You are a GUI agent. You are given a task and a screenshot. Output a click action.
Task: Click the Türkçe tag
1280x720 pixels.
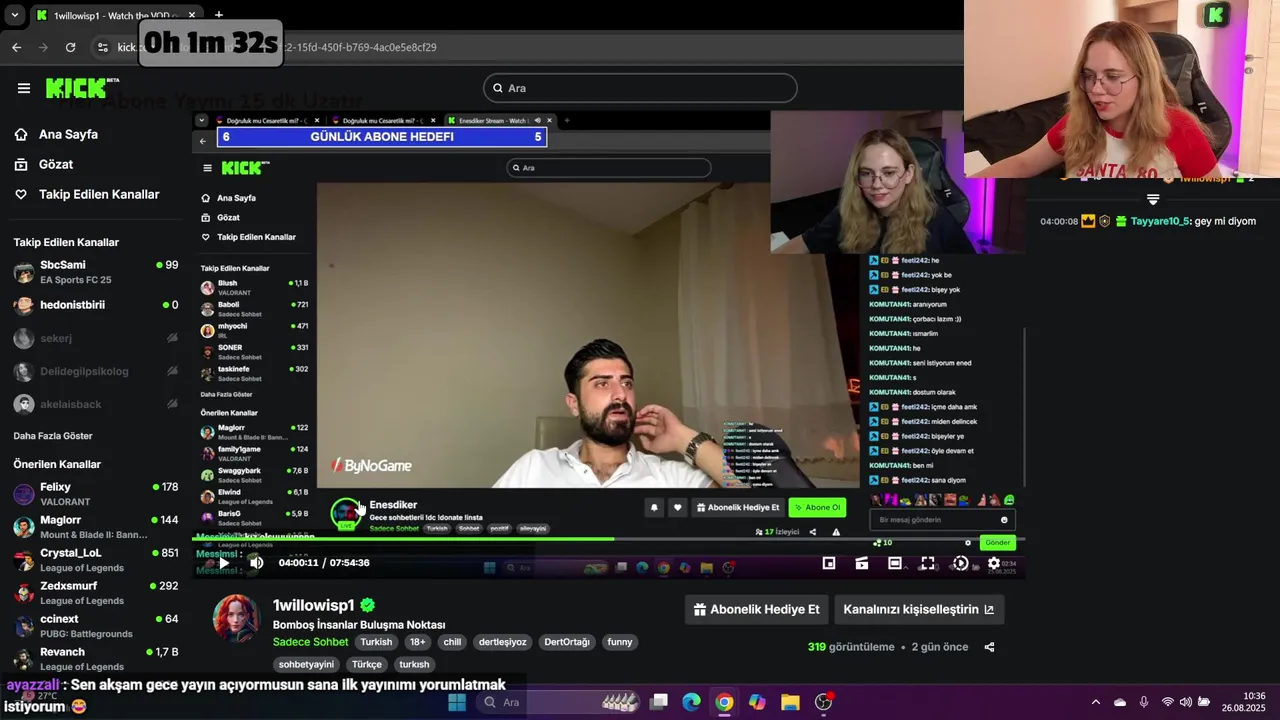366,664
